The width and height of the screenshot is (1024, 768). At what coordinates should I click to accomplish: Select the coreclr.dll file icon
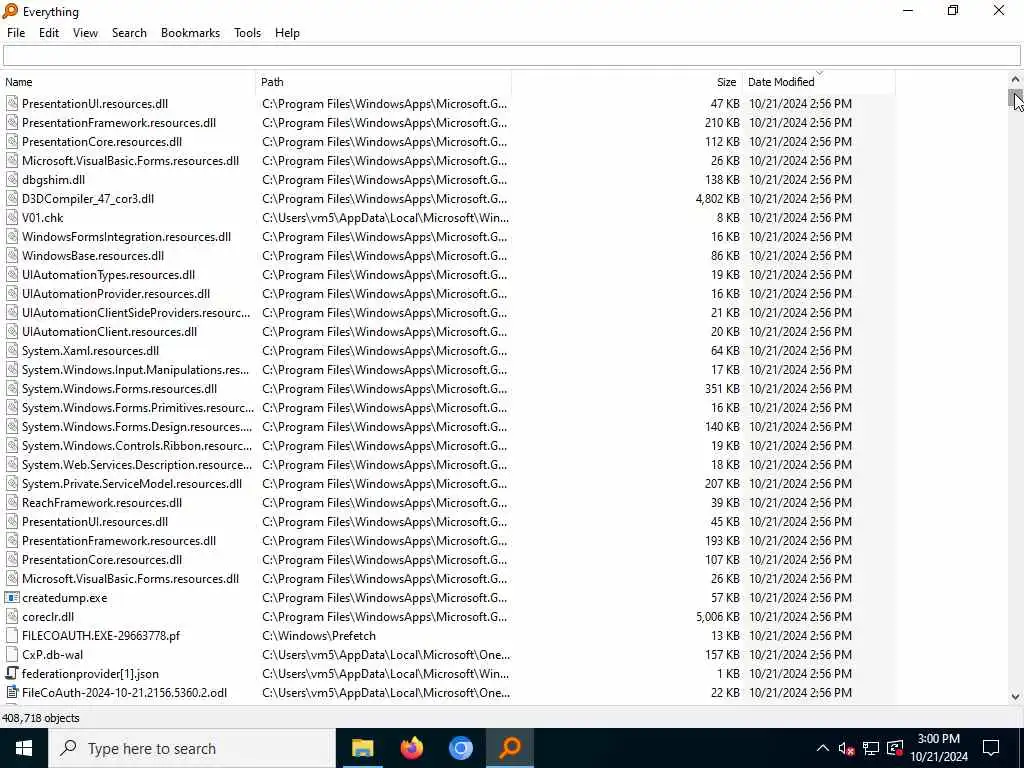coord(12,616)
